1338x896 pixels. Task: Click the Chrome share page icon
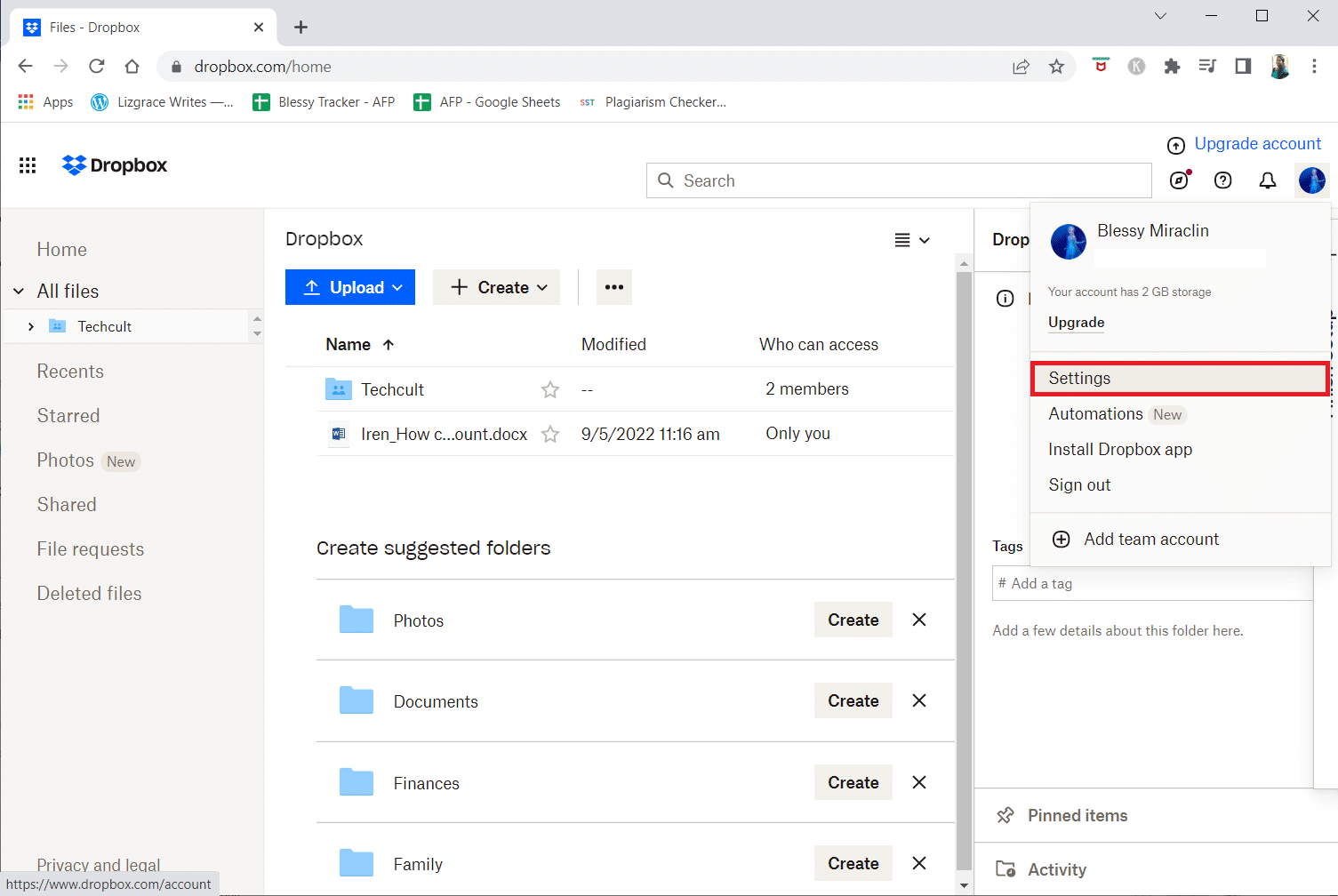click(x=1021, y=67)
